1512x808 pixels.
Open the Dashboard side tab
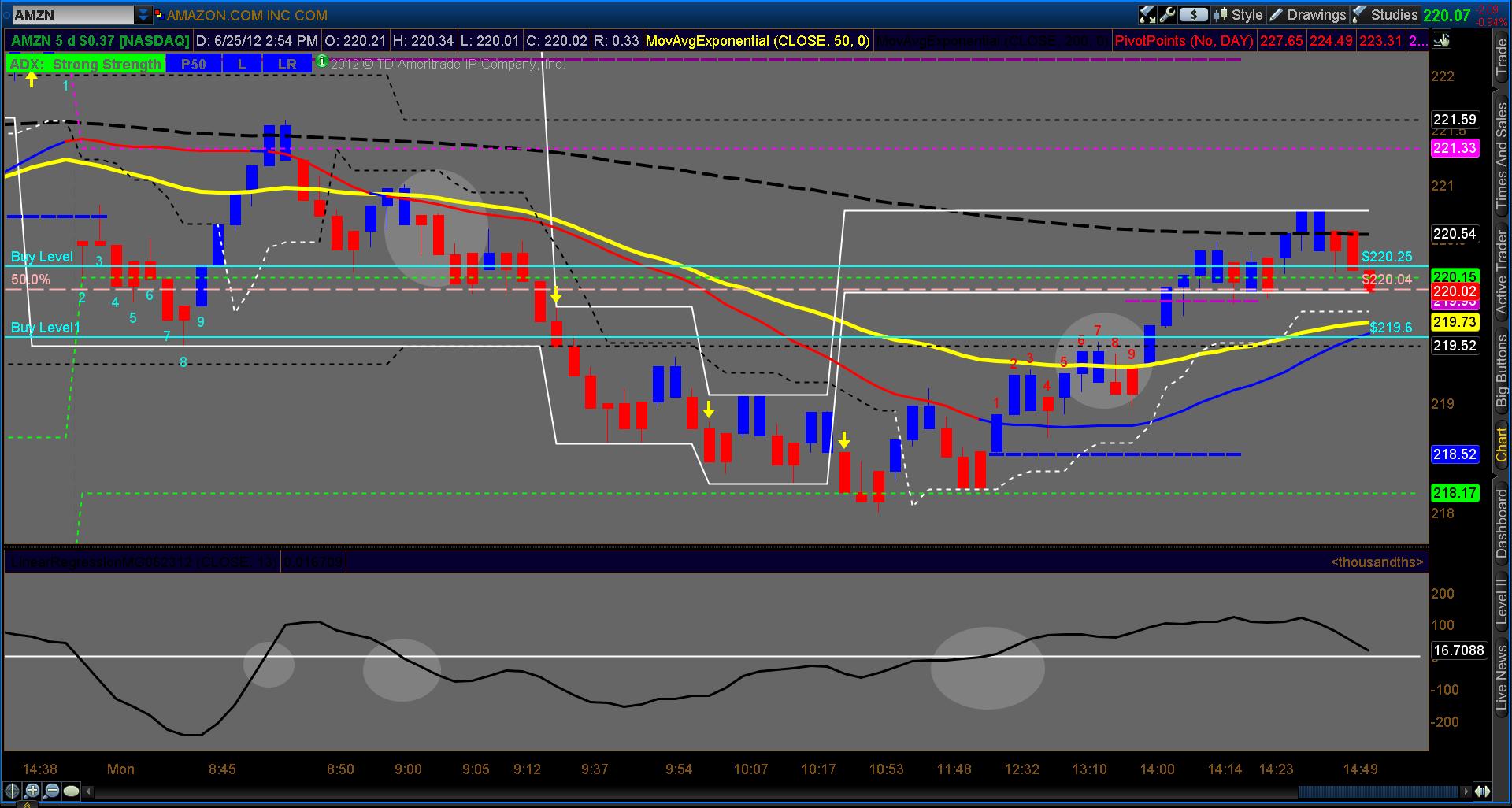1502,524
